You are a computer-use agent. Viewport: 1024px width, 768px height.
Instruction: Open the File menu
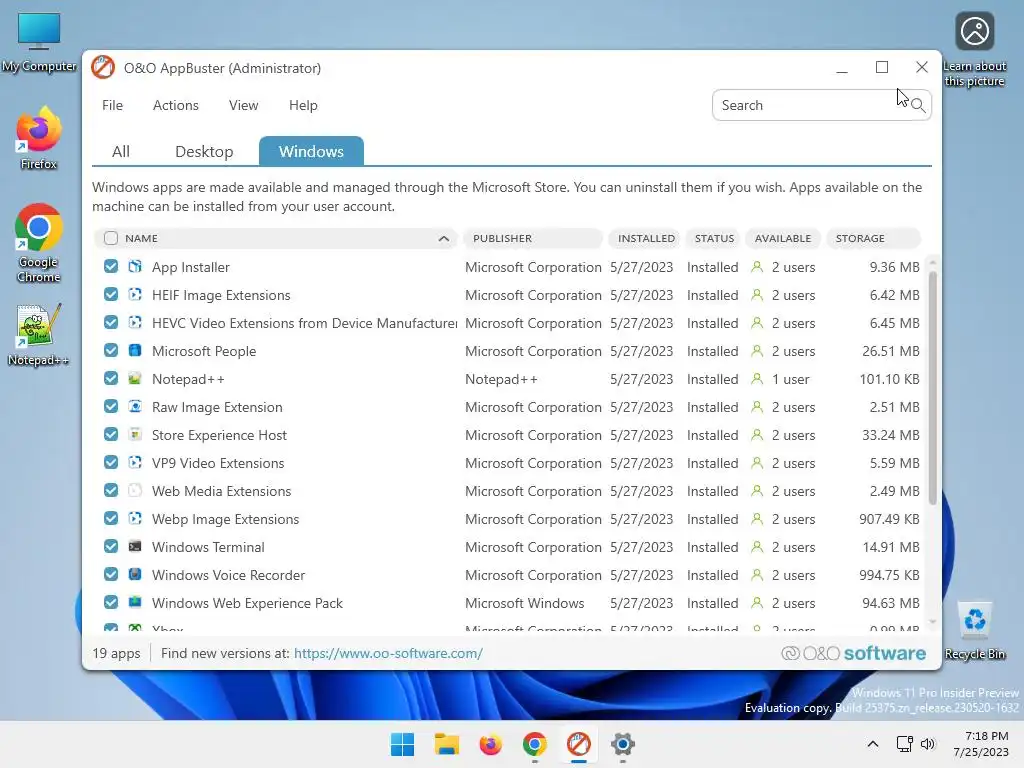coord(112,105)
